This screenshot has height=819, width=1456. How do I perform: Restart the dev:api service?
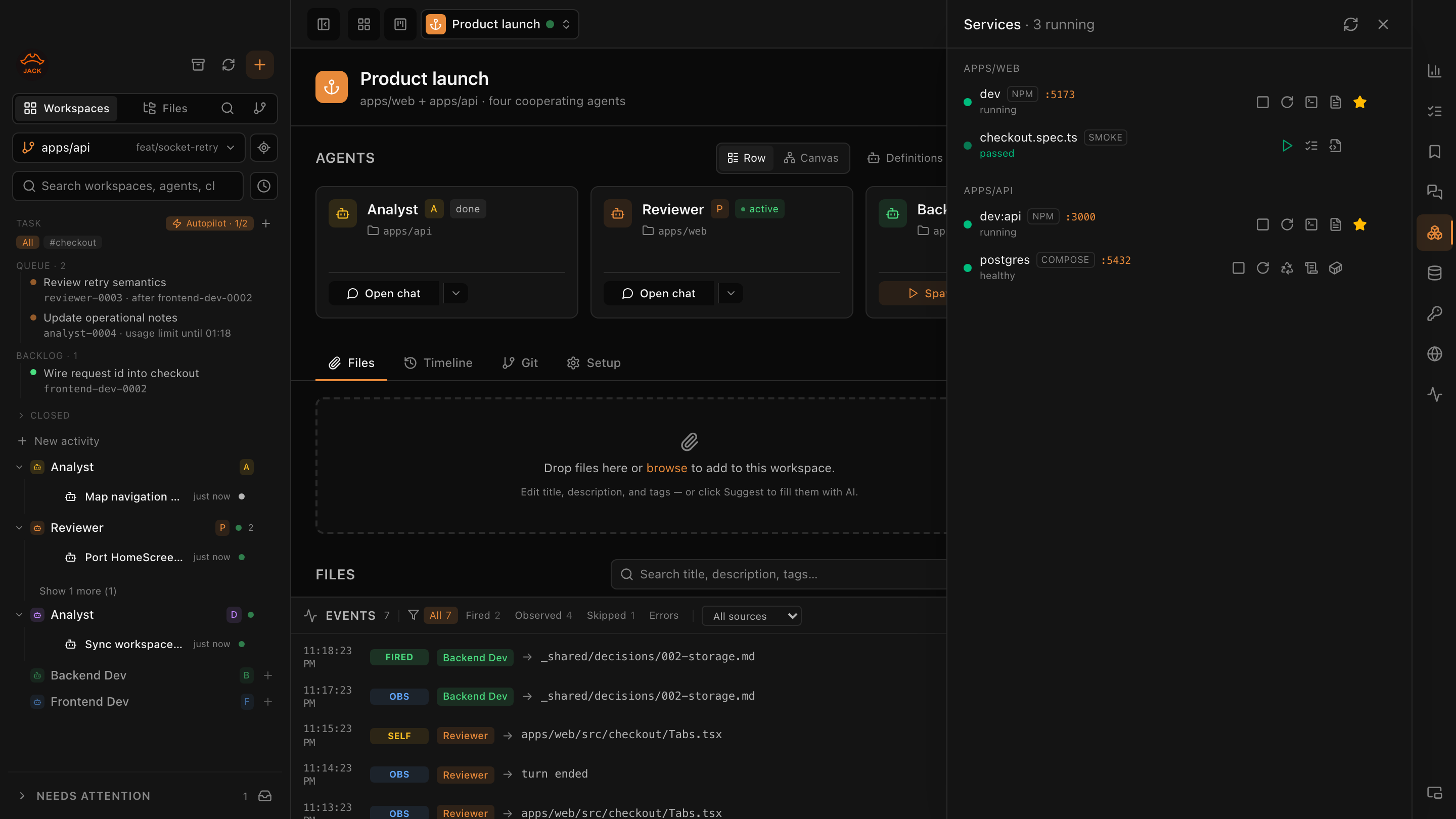click(1287, 224)
